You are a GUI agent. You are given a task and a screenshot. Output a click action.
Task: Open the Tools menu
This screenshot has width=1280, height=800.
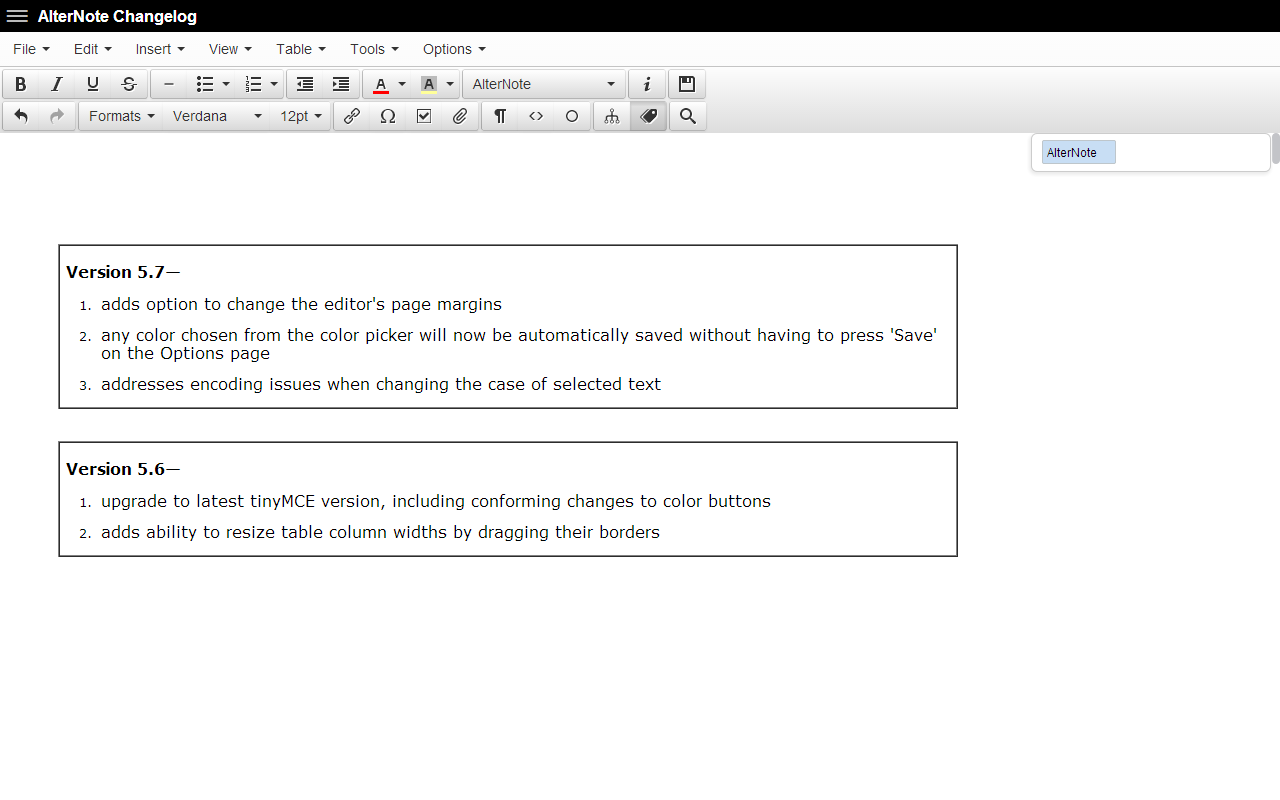tap(374, 49)
